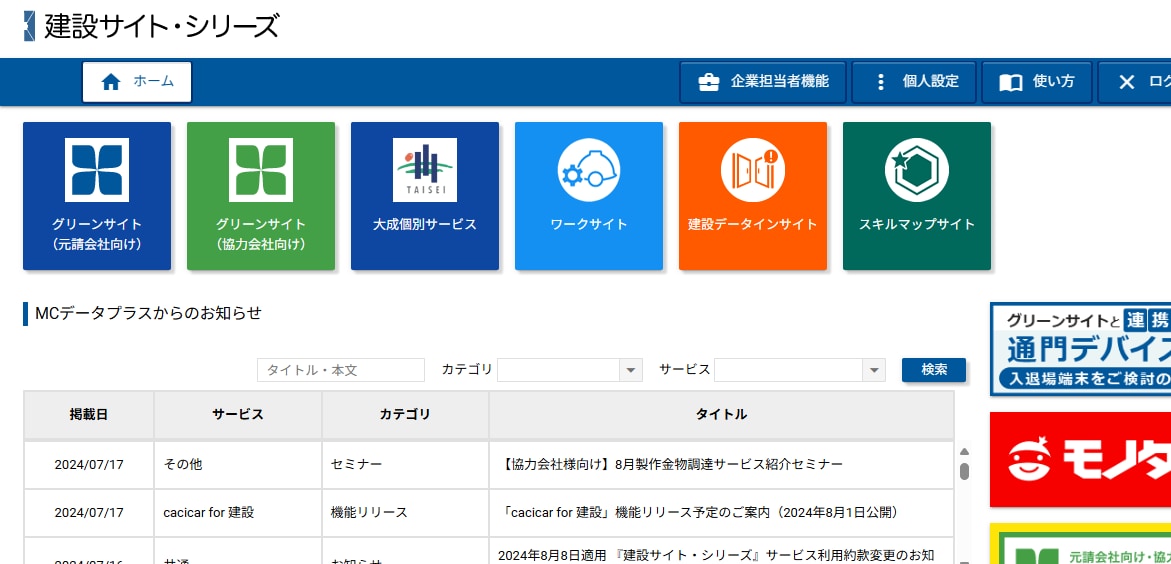Image resolution: width=1171 pixels, height=564 pixels.
Task: Open サービス利用約款変更のお知らせ notice
Action: (x=716, y=555)
